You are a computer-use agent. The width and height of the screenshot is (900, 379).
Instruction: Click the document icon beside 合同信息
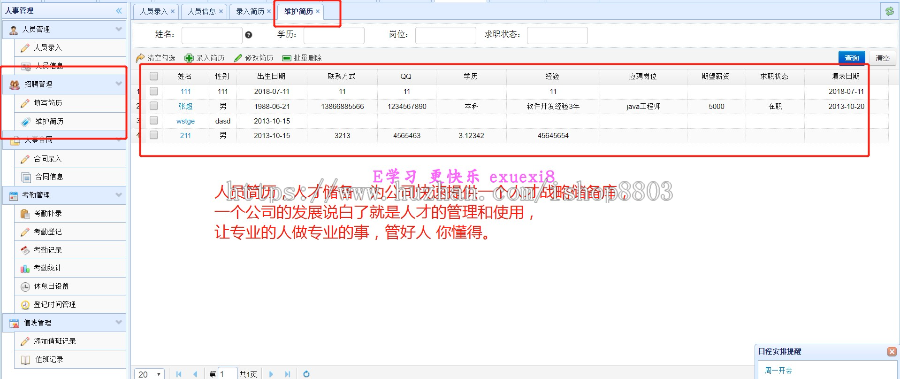coord(25,177)
